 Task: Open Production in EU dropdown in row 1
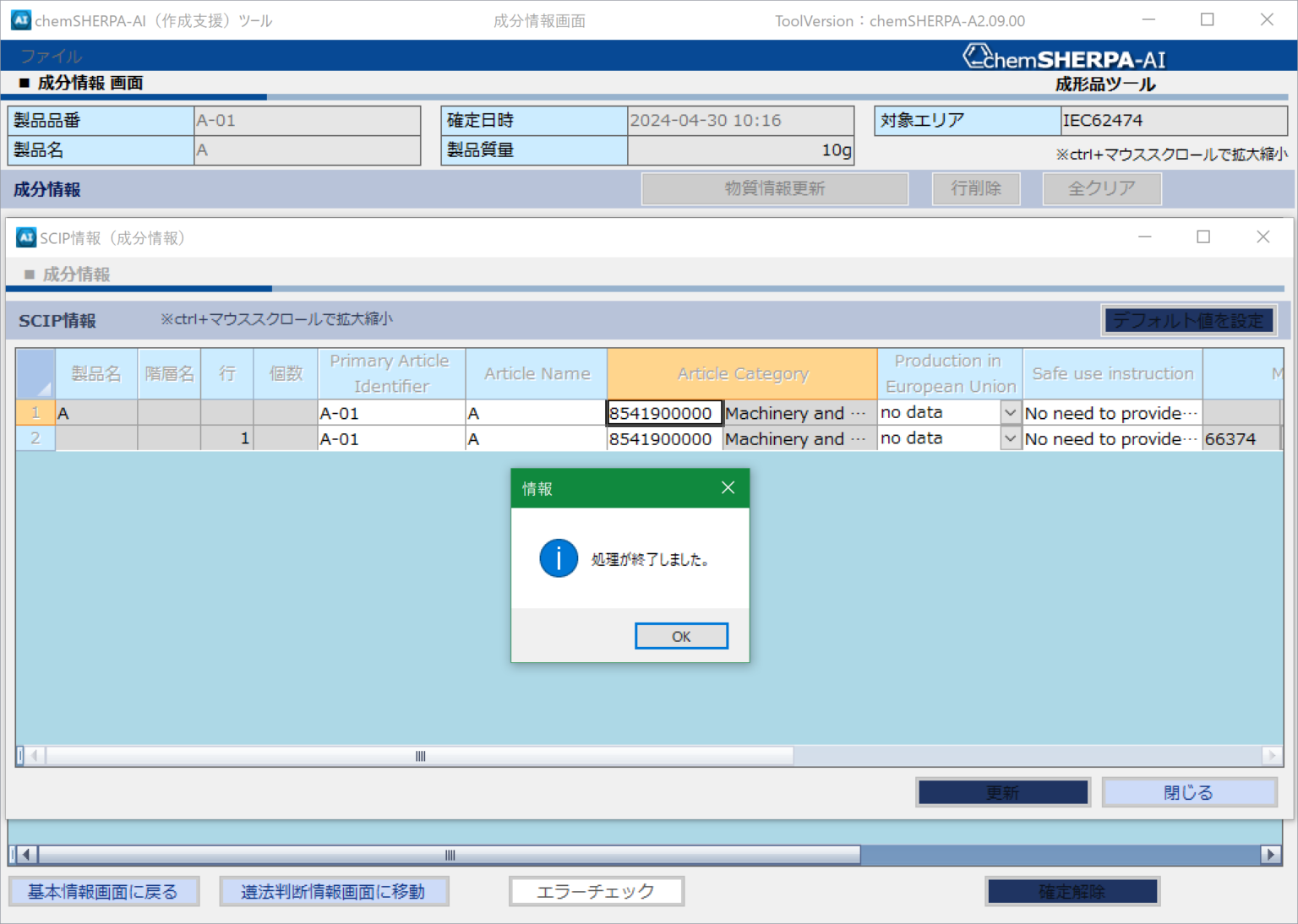[x=1010, y=413]
